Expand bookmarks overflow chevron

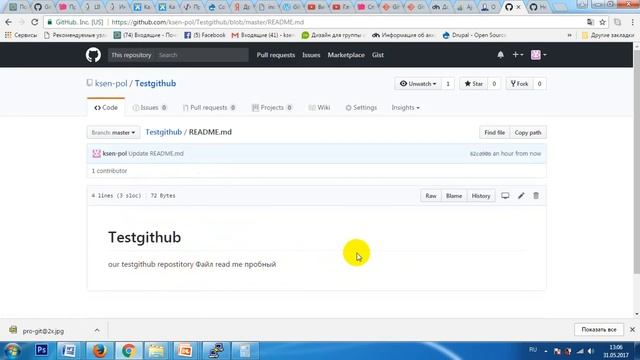click(x=569, y=35)
